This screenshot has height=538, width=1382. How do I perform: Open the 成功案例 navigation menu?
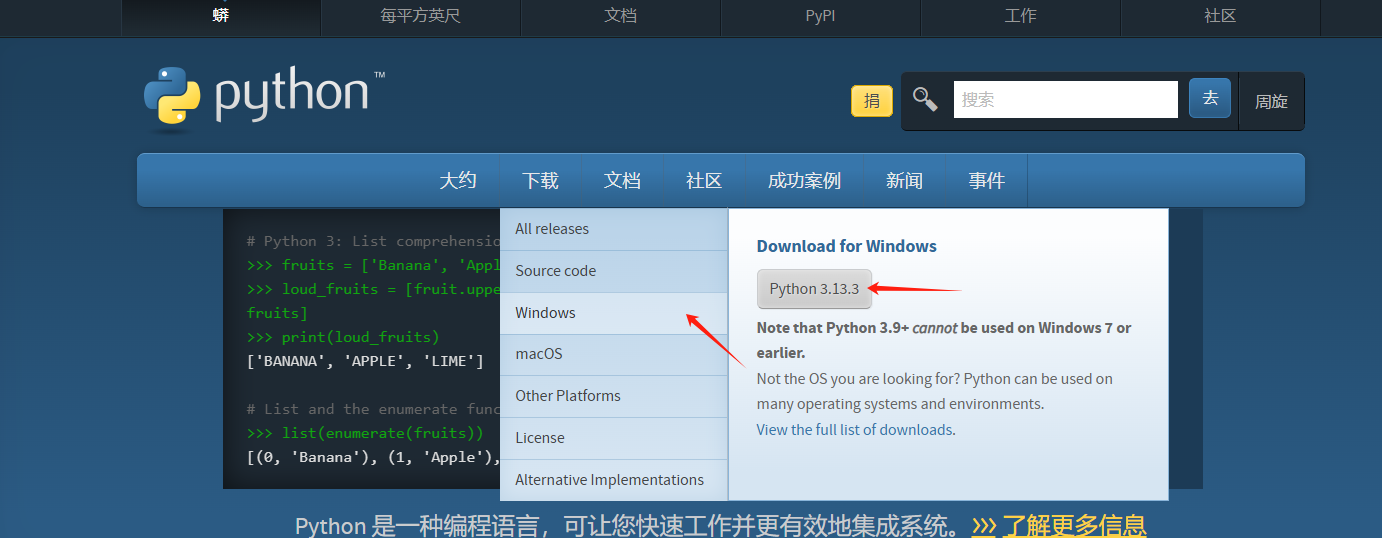(804, 181)
